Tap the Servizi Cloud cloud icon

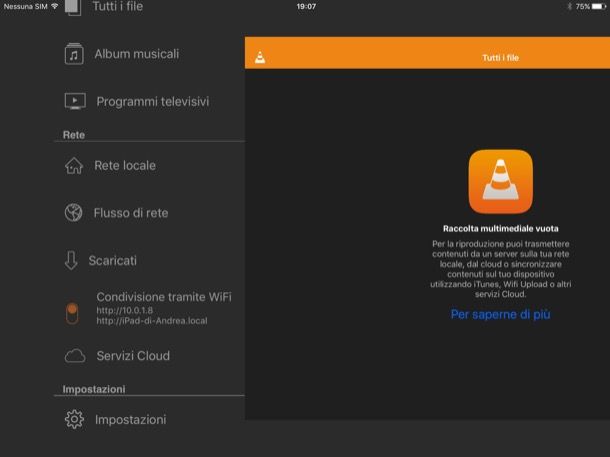[x=75, y=355]
